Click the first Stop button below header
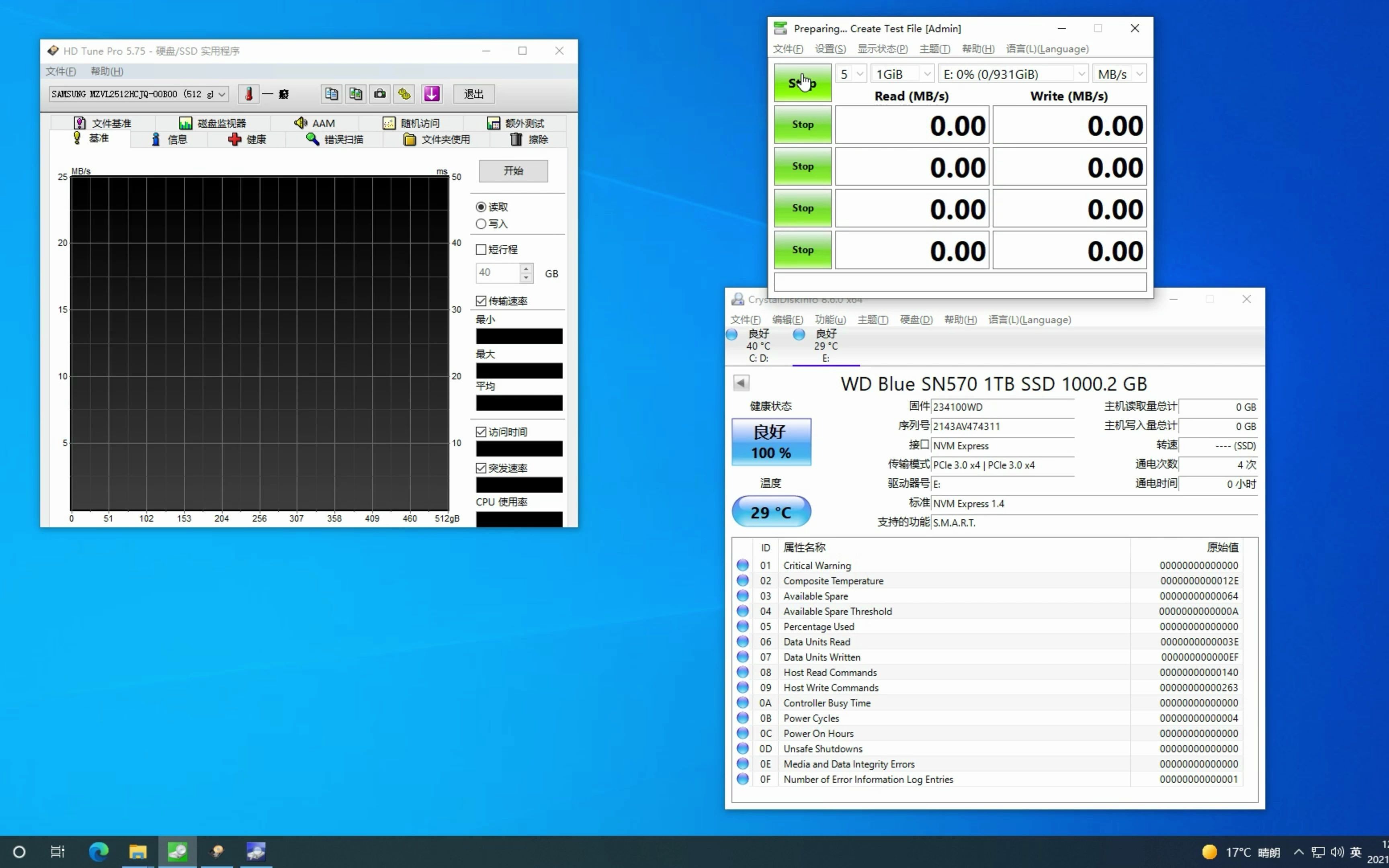 (802, 125)
